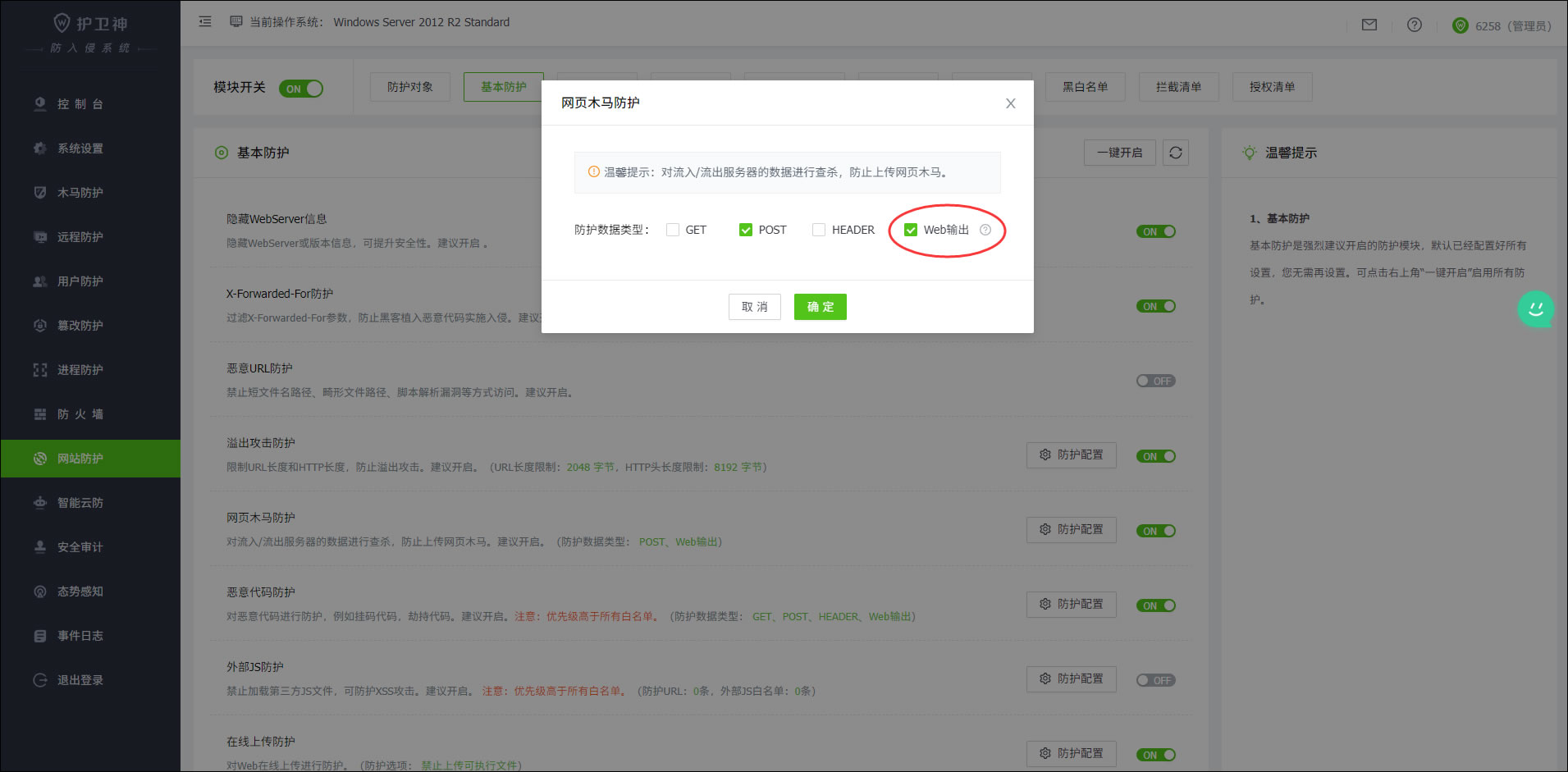Viewport: 1568px width, 772px height.
Task: Click the 确定 confirm button
Action: (820, 307)
